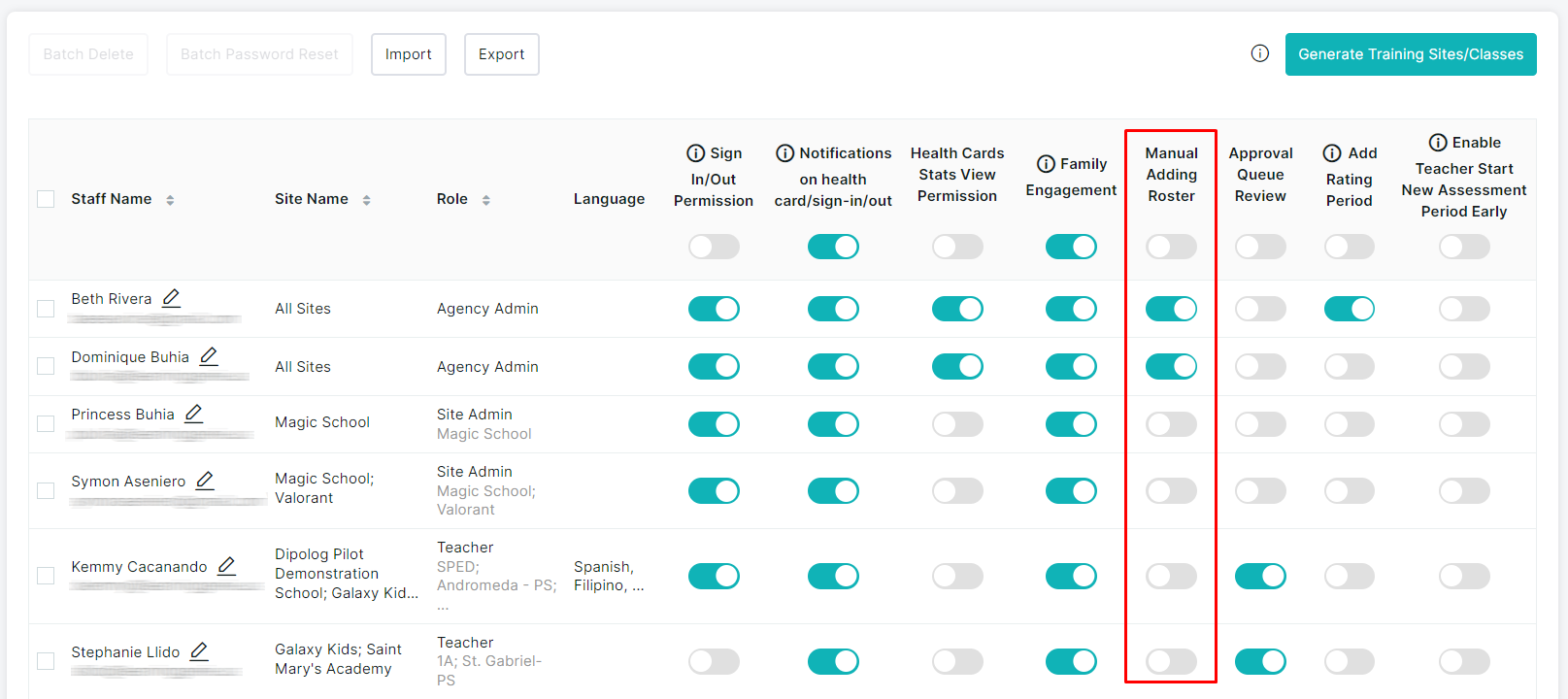Sort table by Staff Name
The width and height of the screenshot is (1568, 699).
[170, 200]
